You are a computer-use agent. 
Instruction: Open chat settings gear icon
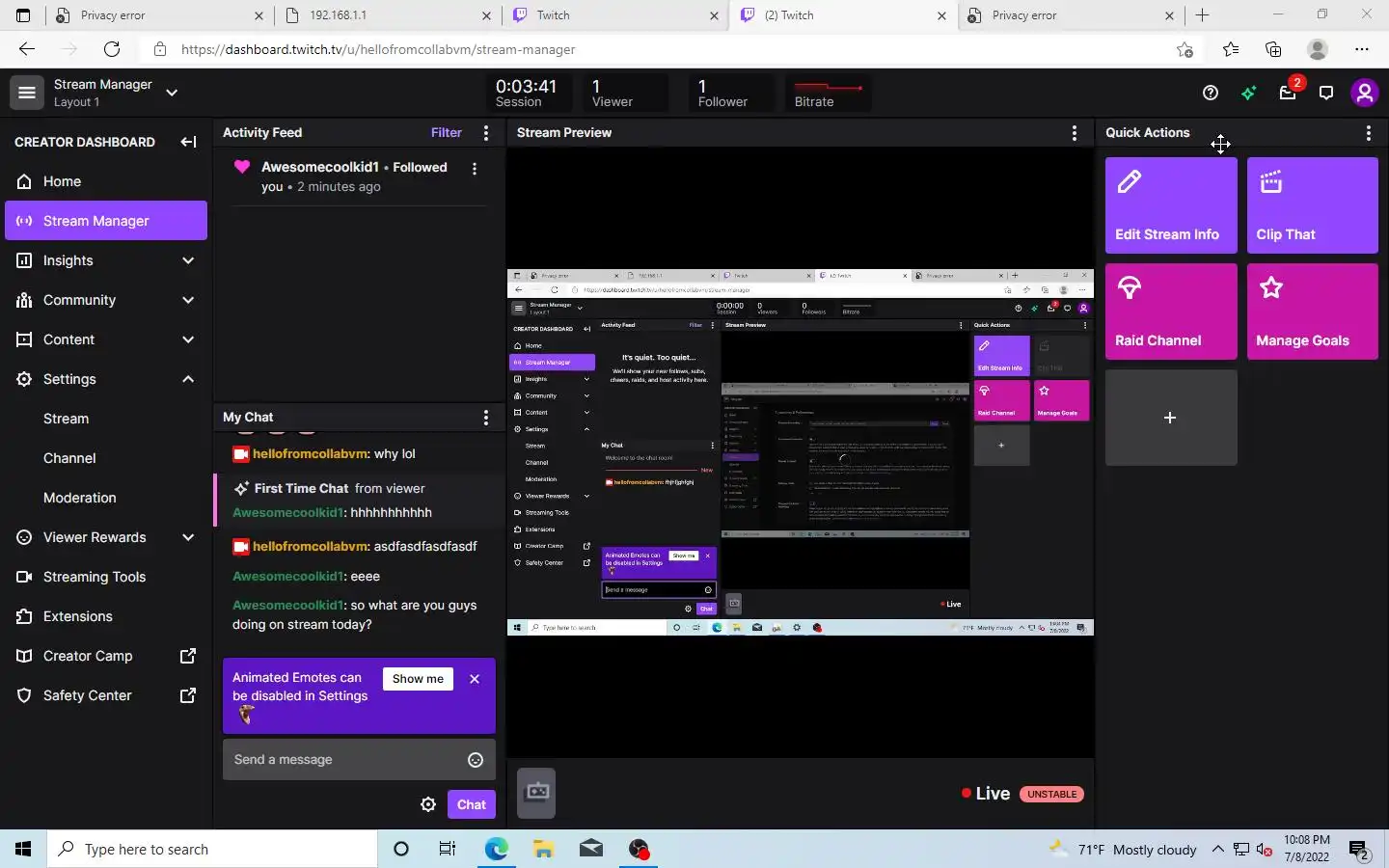pyautogui.click(x=428, y=804)
